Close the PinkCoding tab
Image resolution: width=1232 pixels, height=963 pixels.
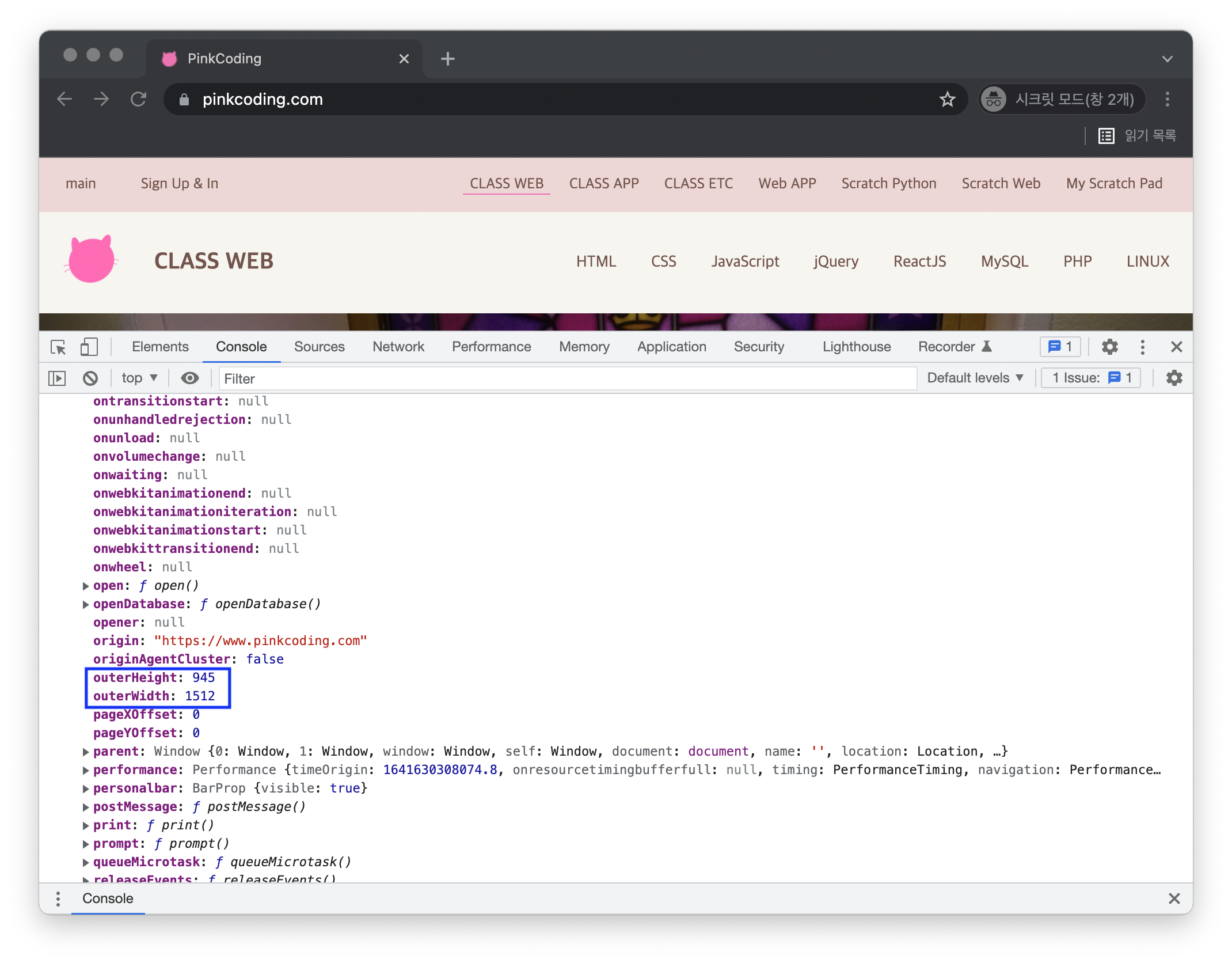coord(404,59)
